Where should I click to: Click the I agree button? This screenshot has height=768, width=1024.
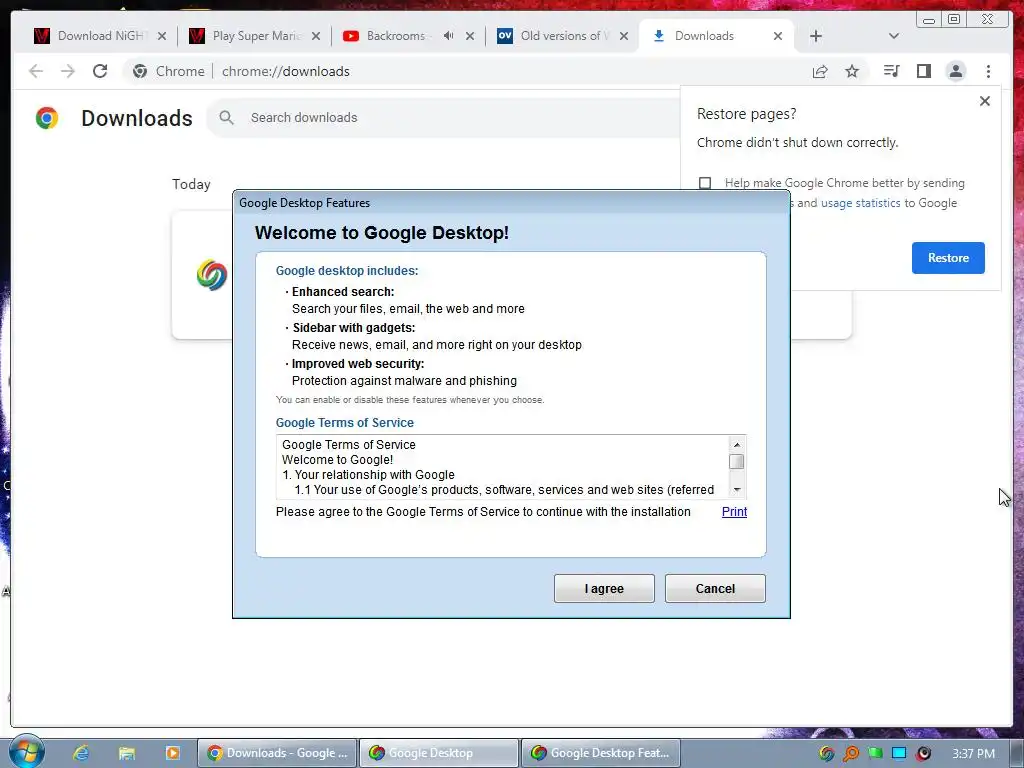[604, 588]
